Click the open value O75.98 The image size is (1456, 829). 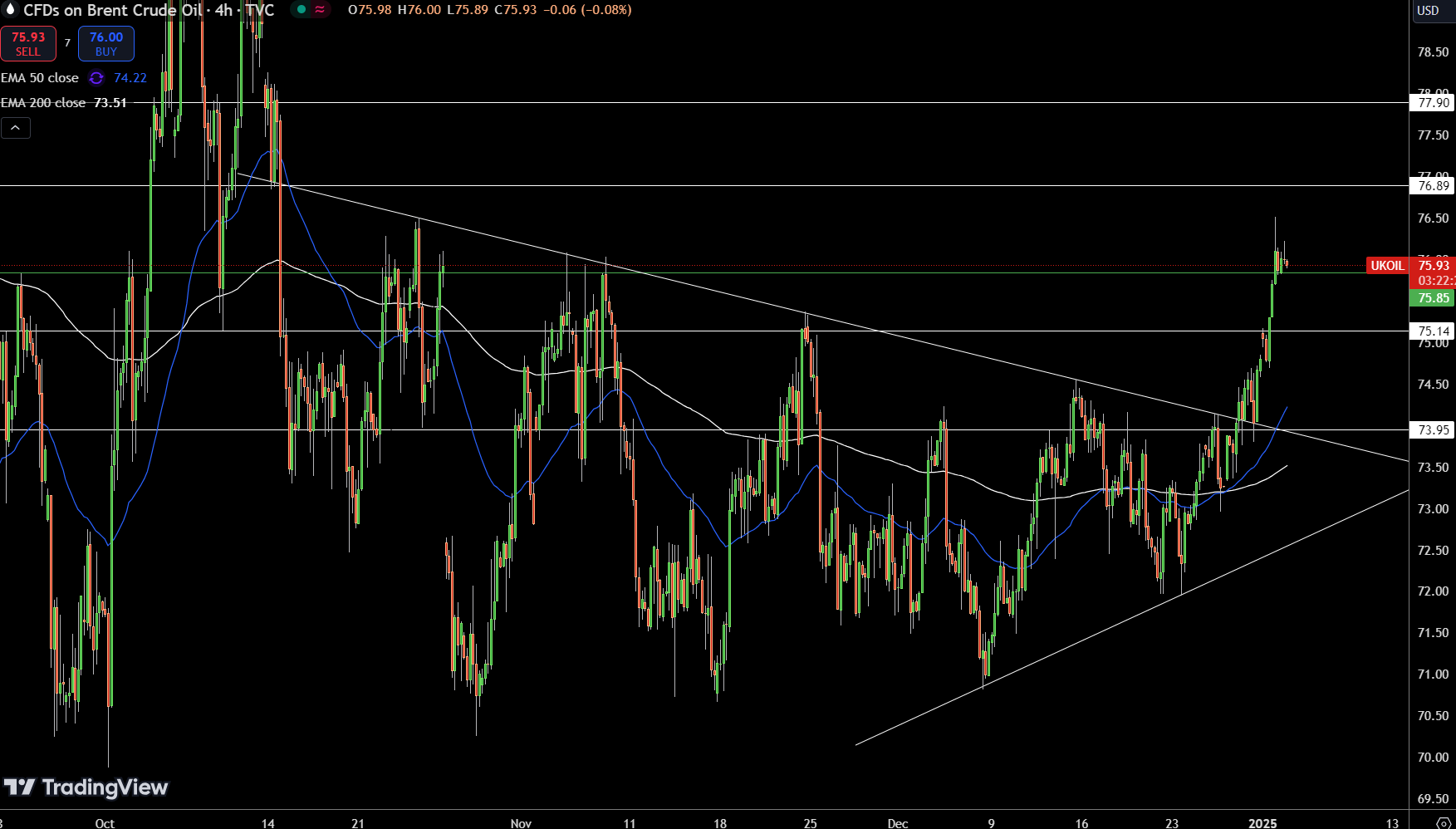[370, 10]
